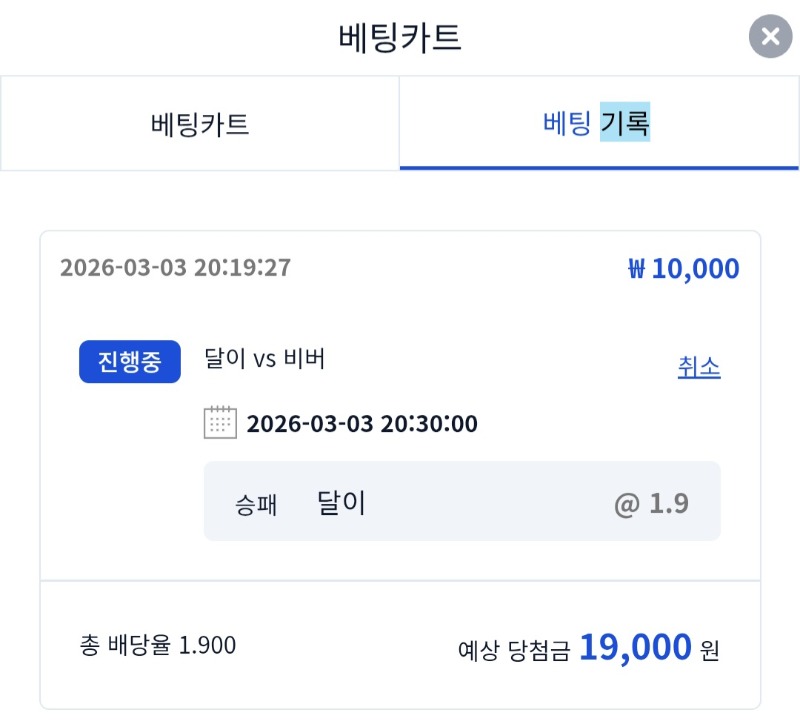Click the ₩ won symbol before the stake
This screenshot has width=800, height=724.
coord(637,269)
